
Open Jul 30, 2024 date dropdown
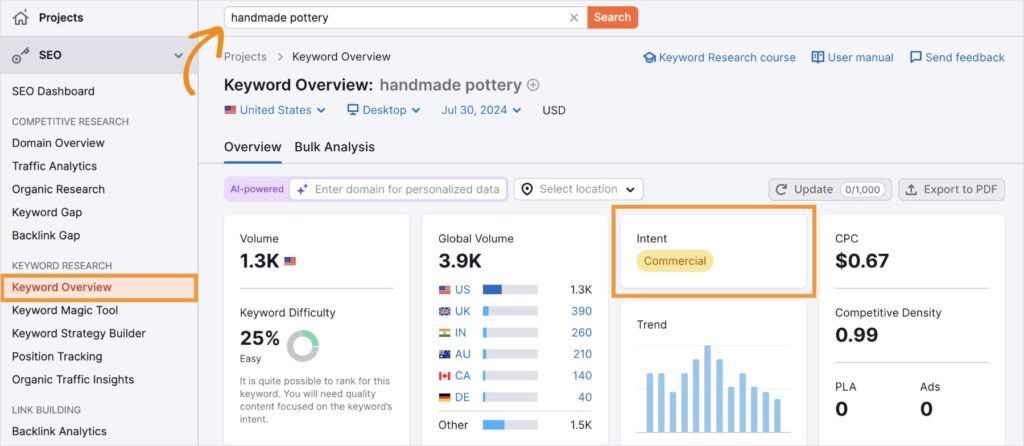481,110
